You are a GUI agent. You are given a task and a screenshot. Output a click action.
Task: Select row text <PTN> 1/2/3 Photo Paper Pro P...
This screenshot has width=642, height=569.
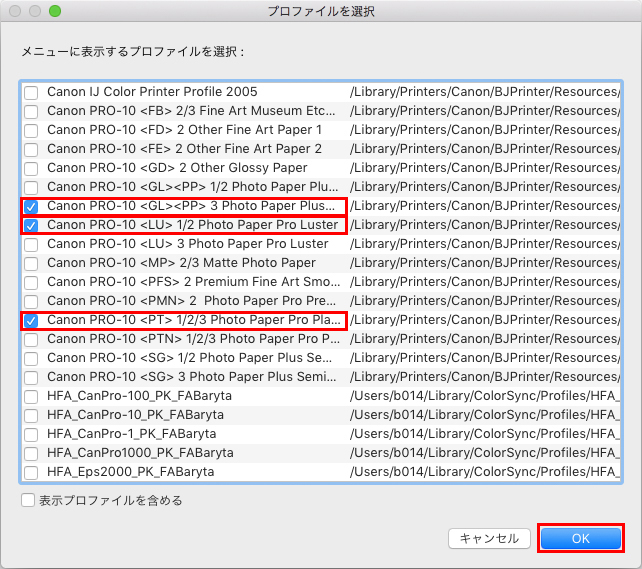pos(194,339)
